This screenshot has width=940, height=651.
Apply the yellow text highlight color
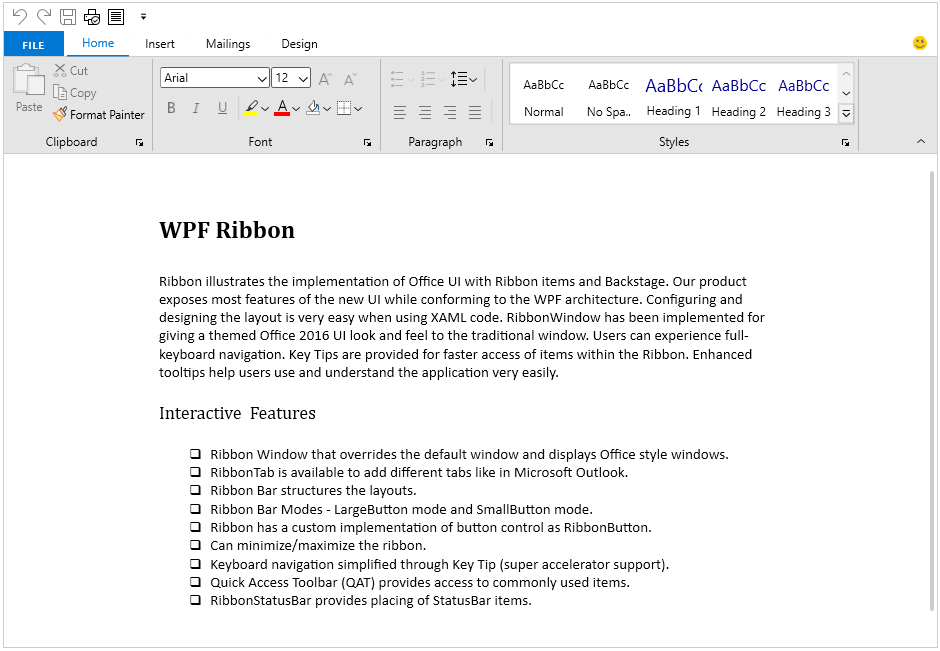click(251, 108)
